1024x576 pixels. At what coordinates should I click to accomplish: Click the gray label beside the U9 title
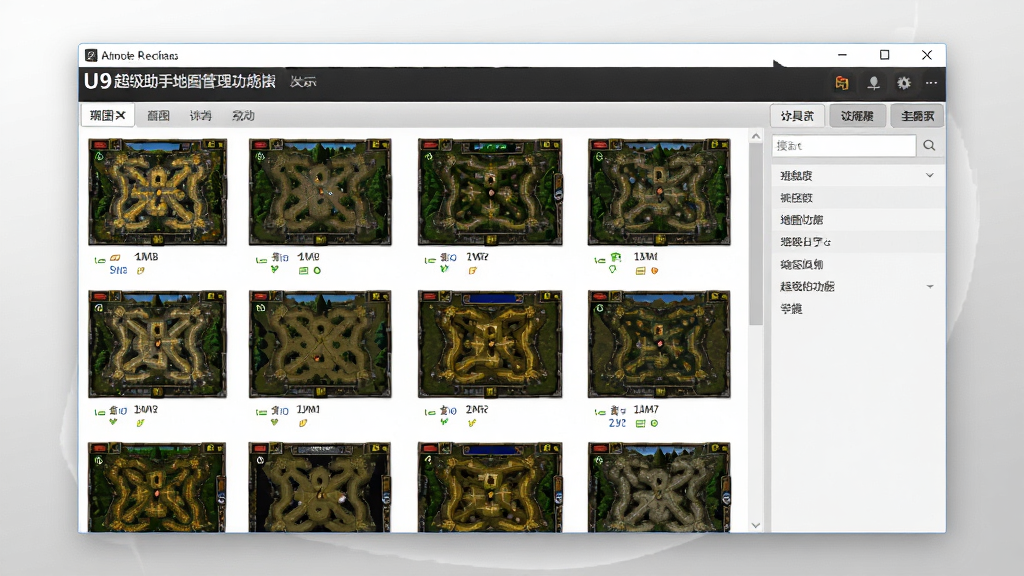[x=303, y=82]
